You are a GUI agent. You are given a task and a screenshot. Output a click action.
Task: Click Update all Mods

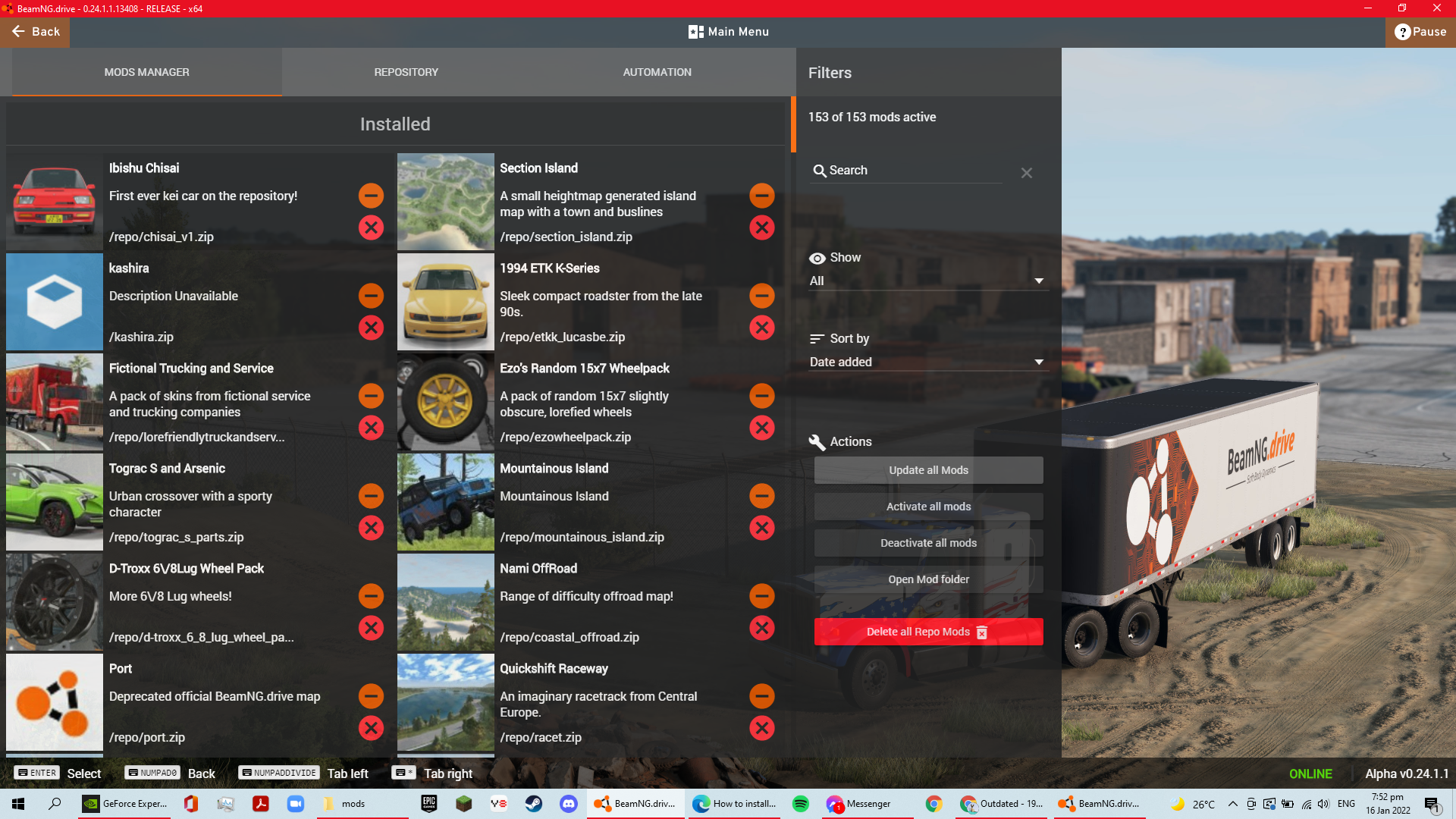pos(928,470)
